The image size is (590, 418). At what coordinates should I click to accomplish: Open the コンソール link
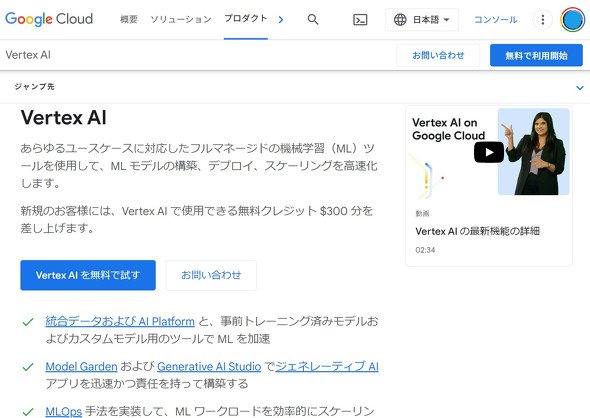click(x=496, y=20)
